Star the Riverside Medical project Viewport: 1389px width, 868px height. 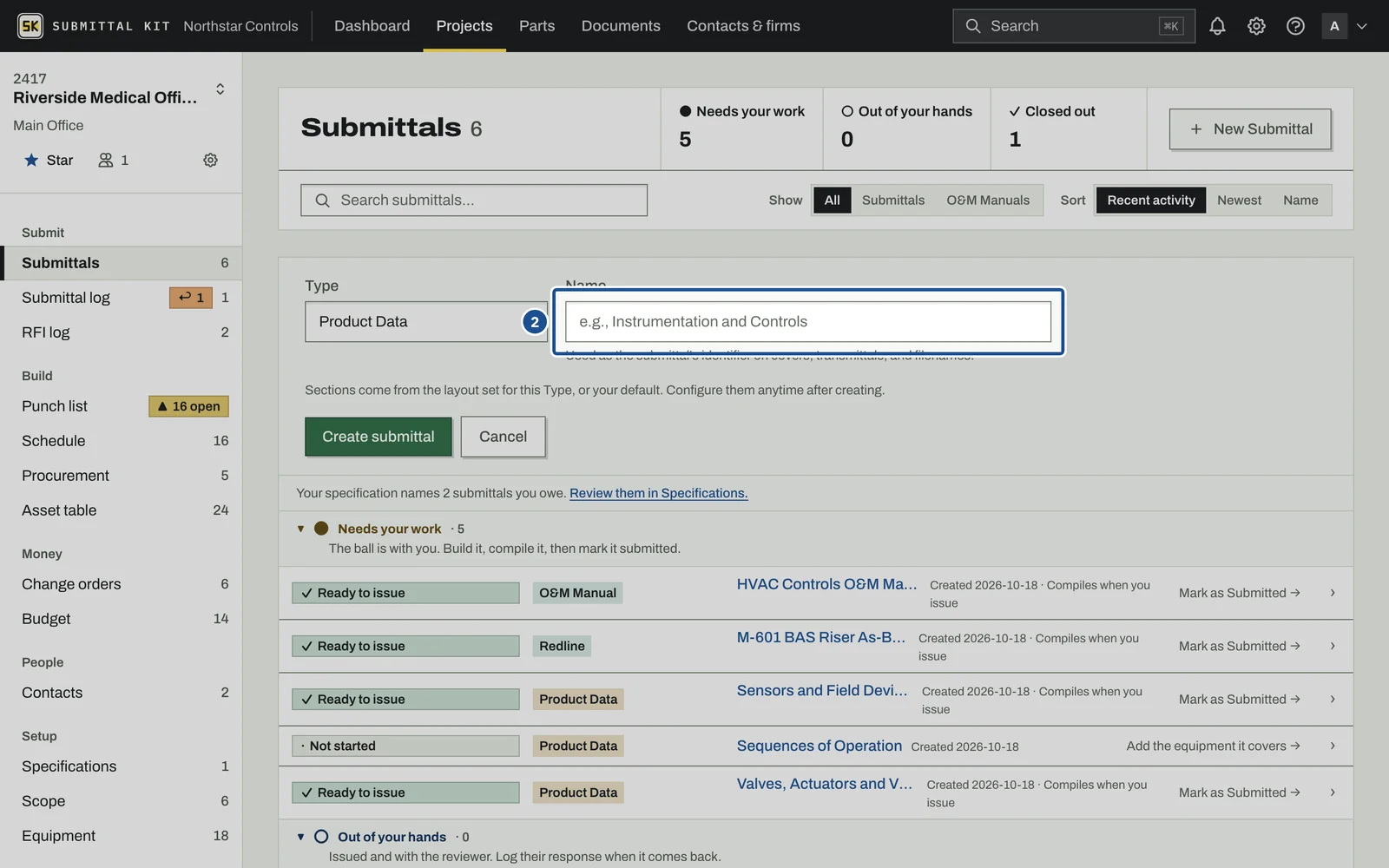pyautogui.click(x=49, y=160)
